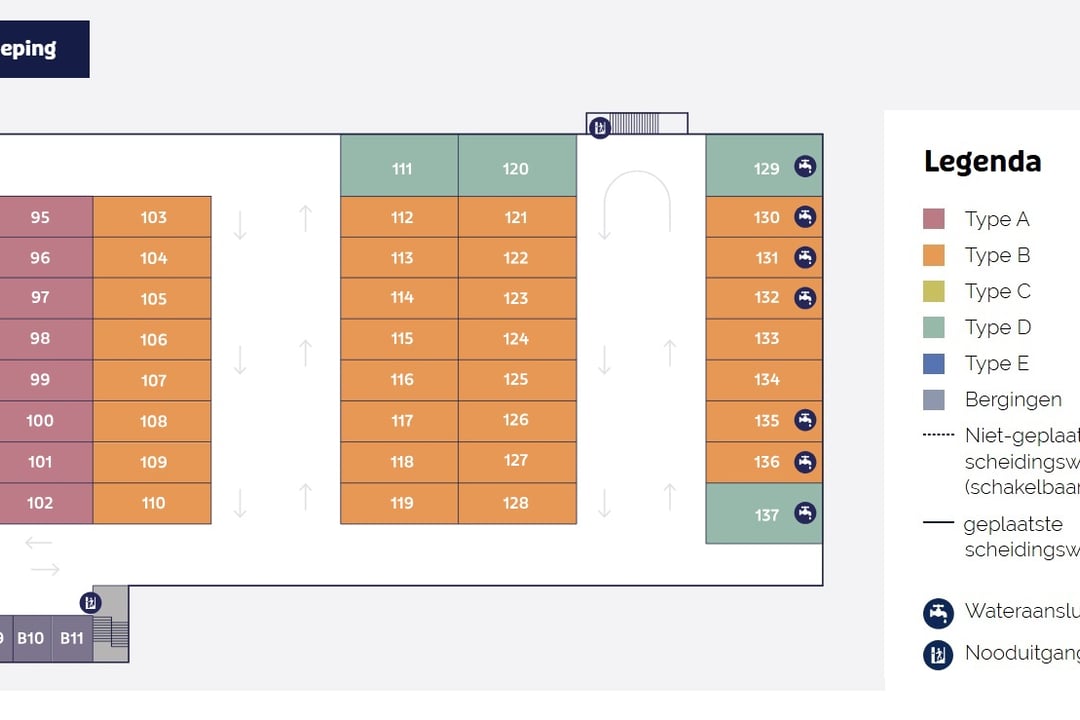Image resolution: width=1080 pixels, height=720 pixels.
Task: Click the emergency exit icon near B11
Action: (90, 603)
